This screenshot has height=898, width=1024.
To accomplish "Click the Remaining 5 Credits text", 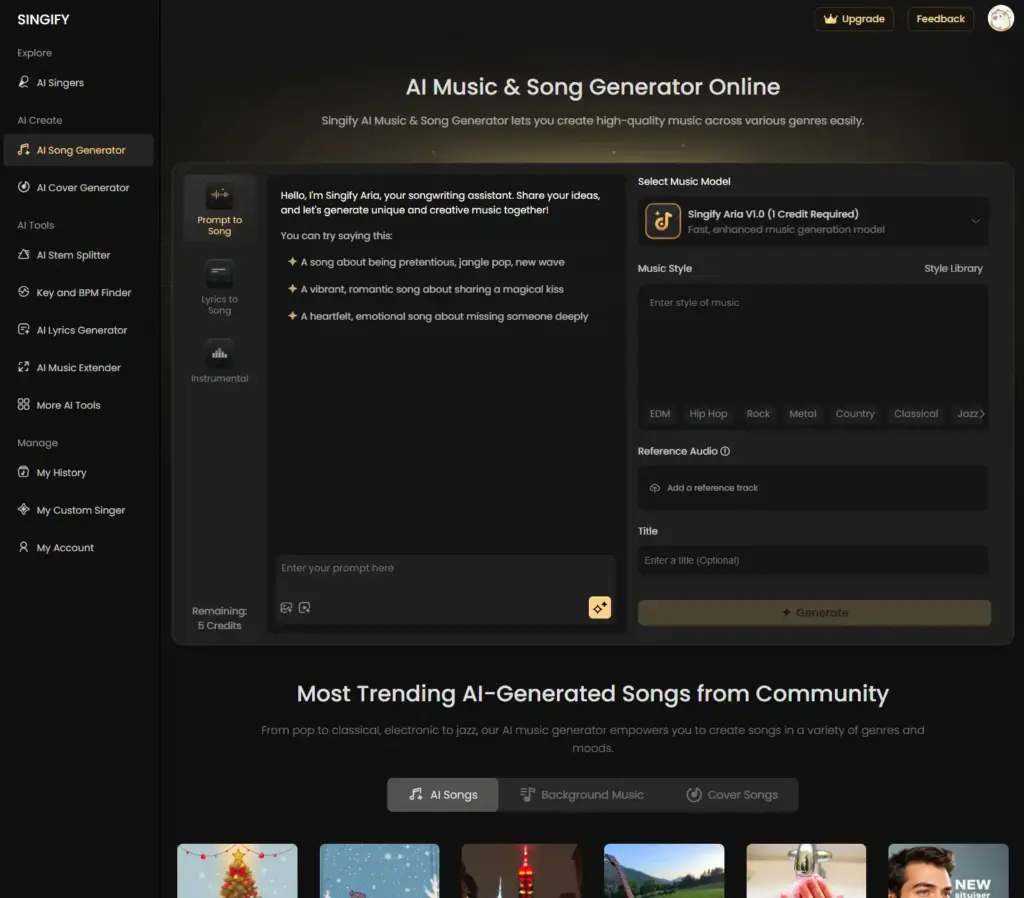I will 219,618.
